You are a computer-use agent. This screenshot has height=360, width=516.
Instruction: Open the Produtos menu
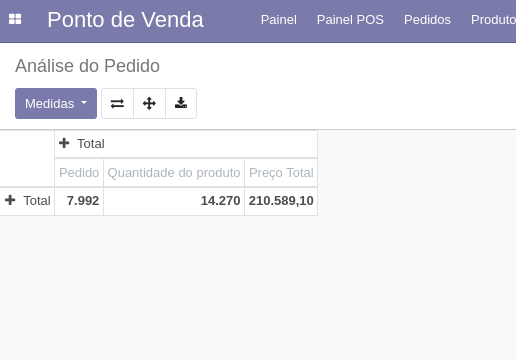tap(493, 20)
